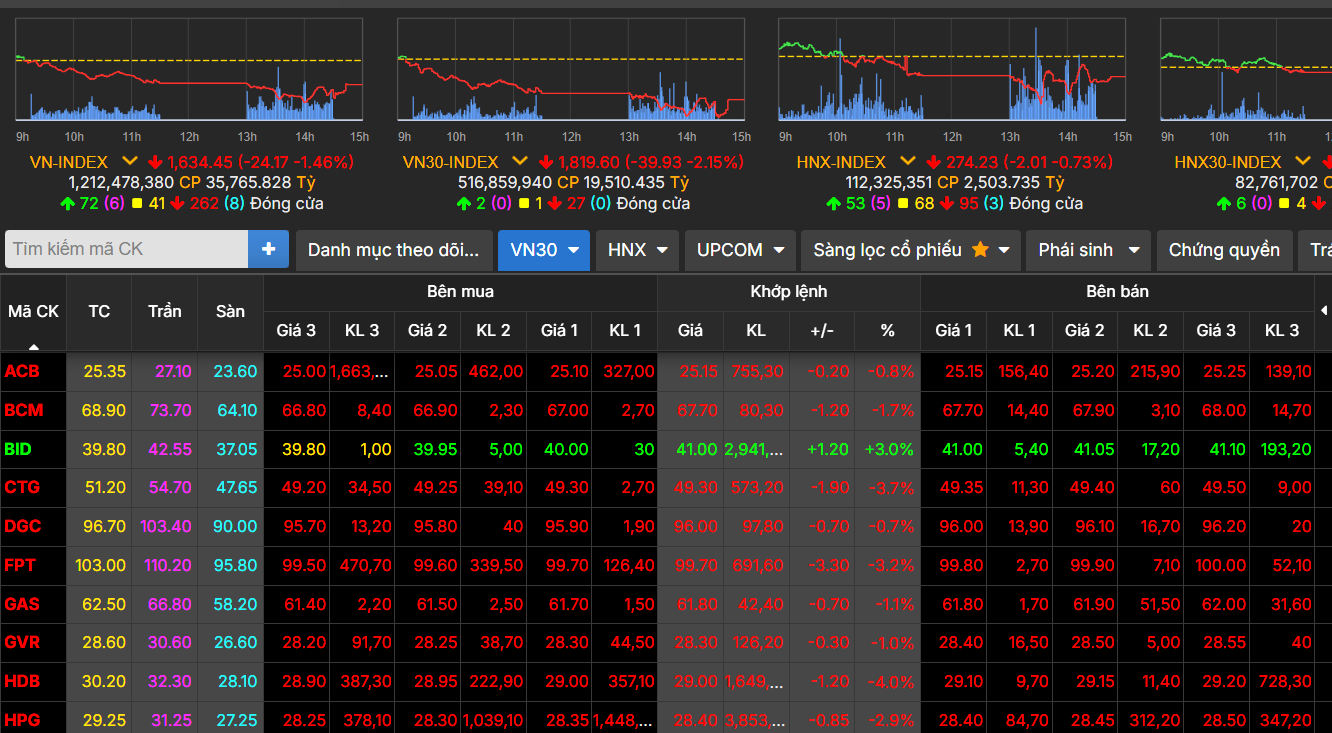Switch to the Chứng quyền tab
The height and width of the screenshot is (733, 1332).
point(1224,250)
